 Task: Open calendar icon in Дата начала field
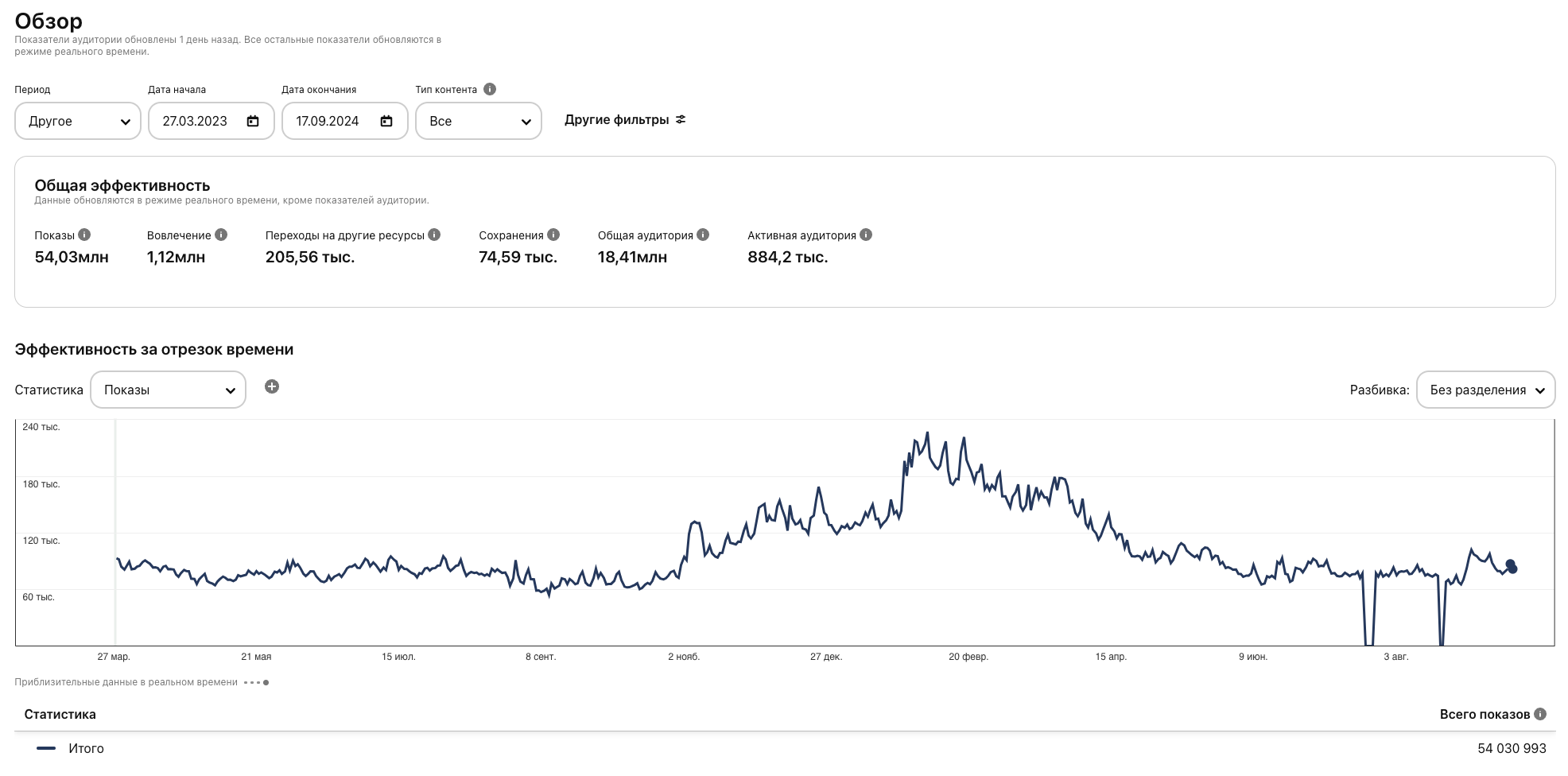click(x=253, y=121)
